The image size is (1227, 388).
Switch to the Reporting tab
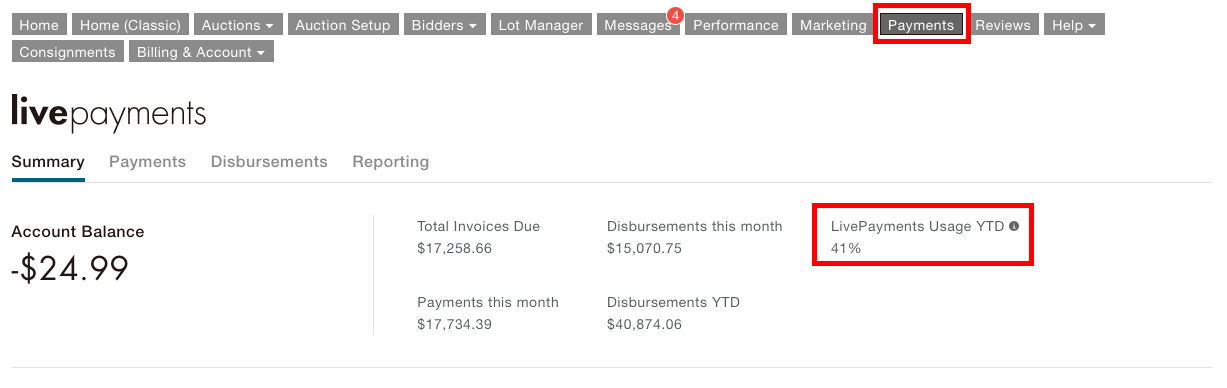coord(390,162)
